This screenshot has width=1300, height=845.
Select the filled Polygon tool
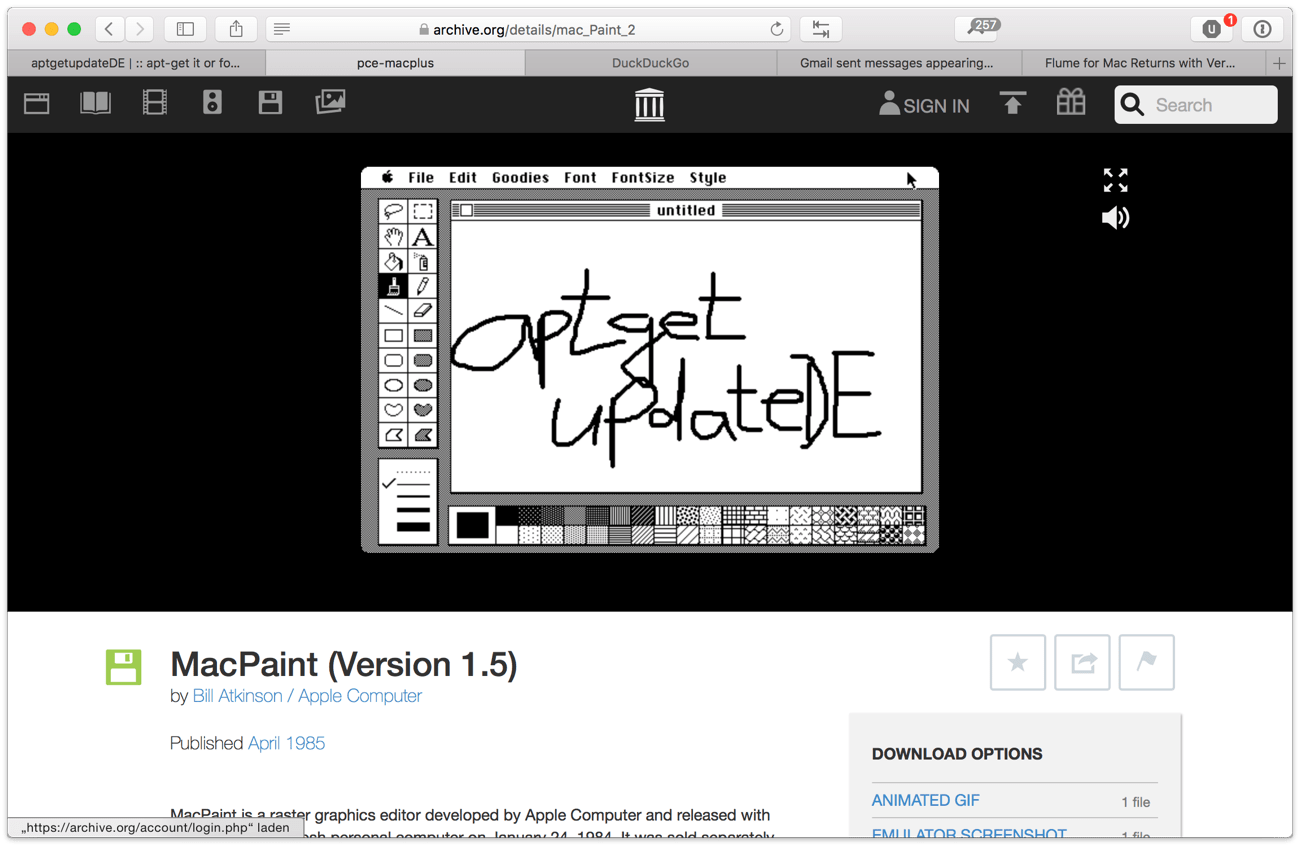tap(423, 435)
